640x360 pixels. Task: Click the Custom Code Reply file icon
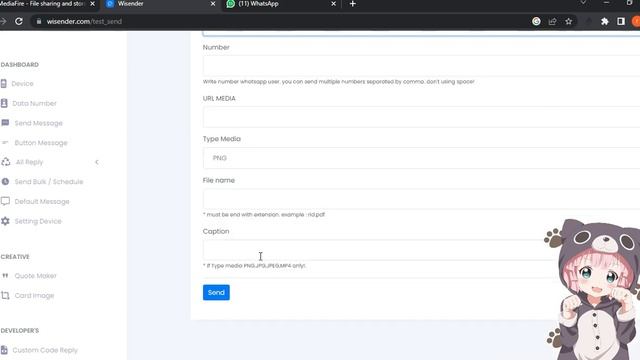(x=4, y=350)
